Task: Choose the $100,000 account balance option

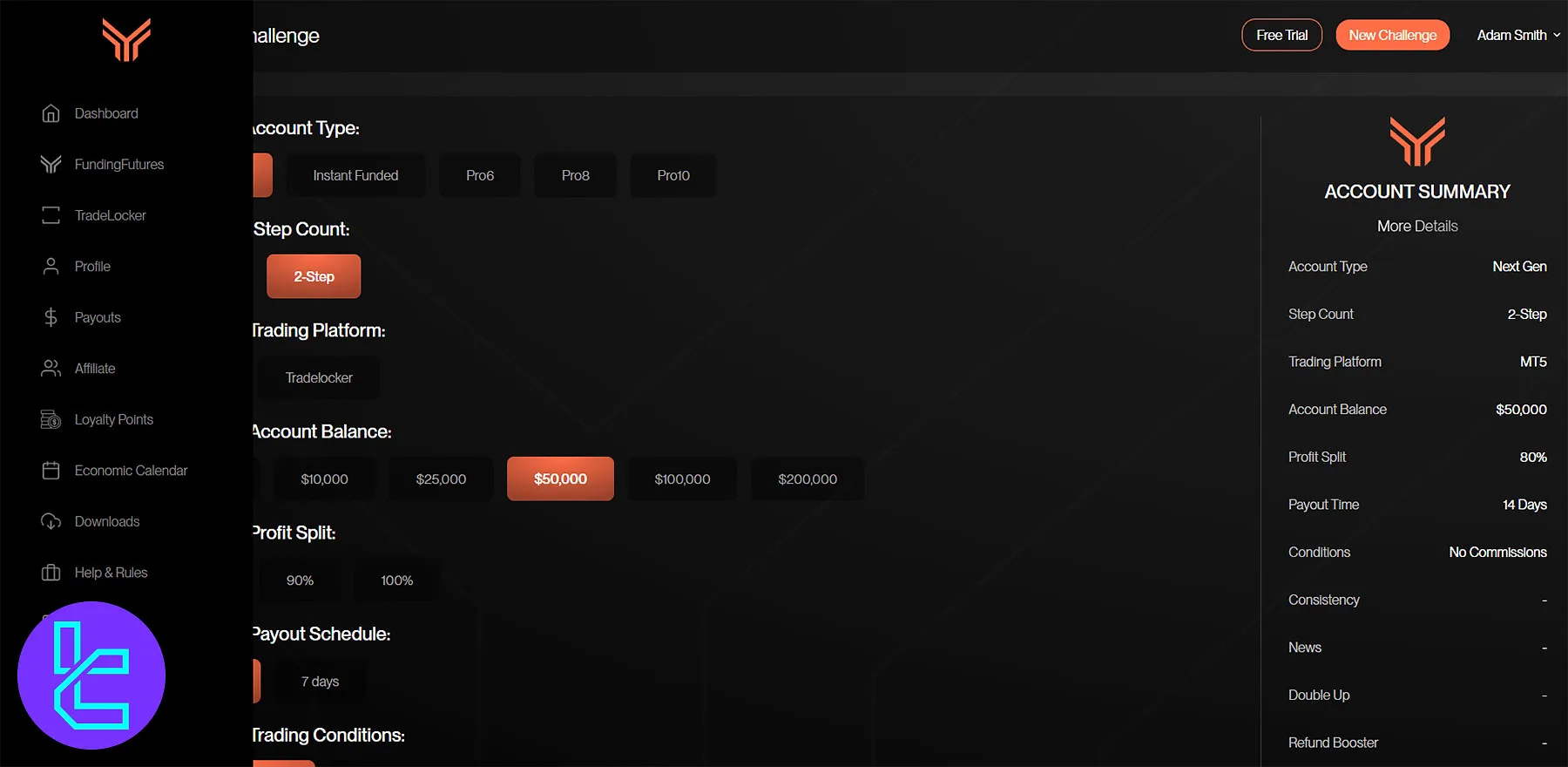Action: [682, 479]
